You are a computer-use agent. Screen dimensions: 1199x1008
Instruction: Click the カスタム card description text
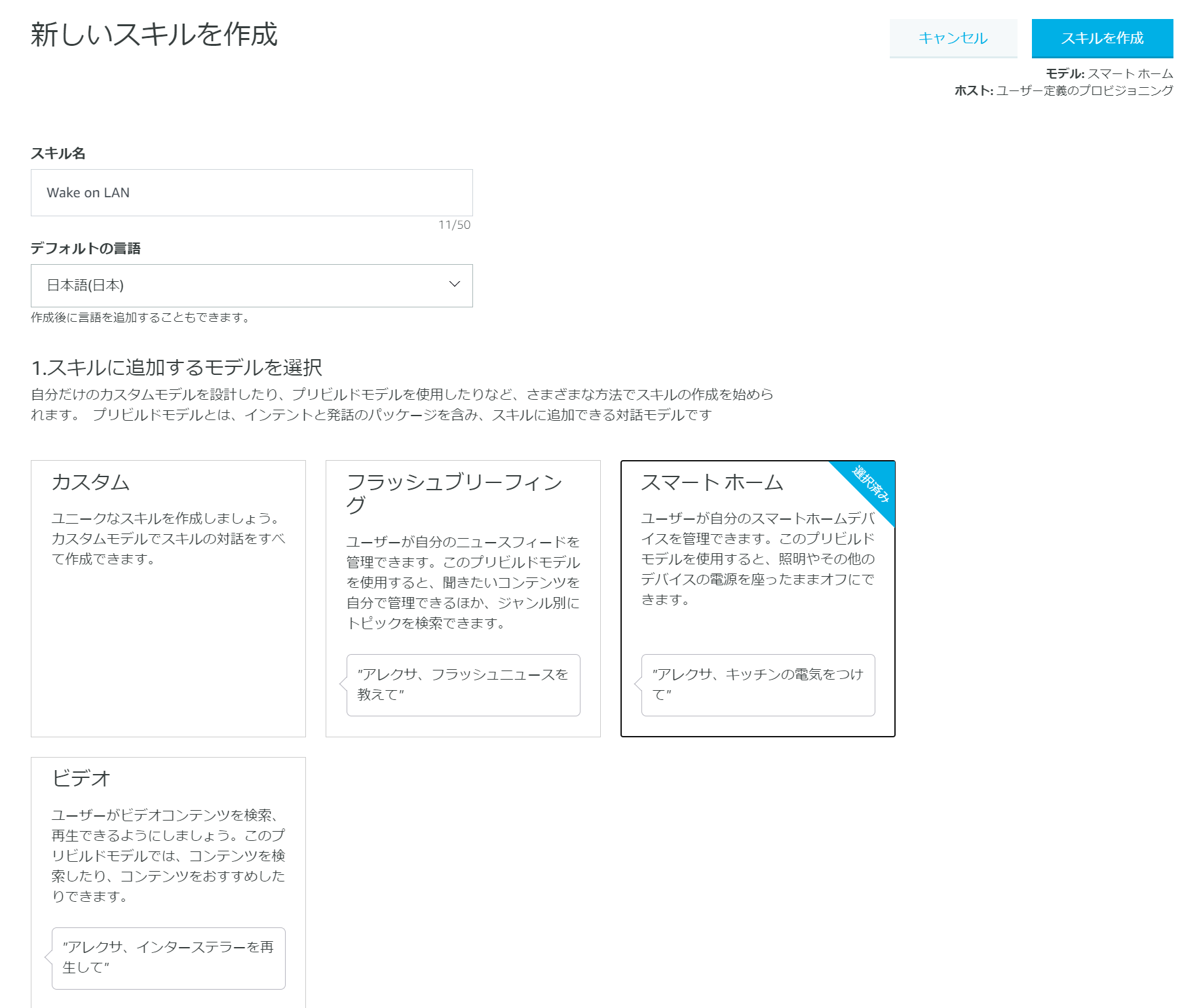(x=168, y=539)
